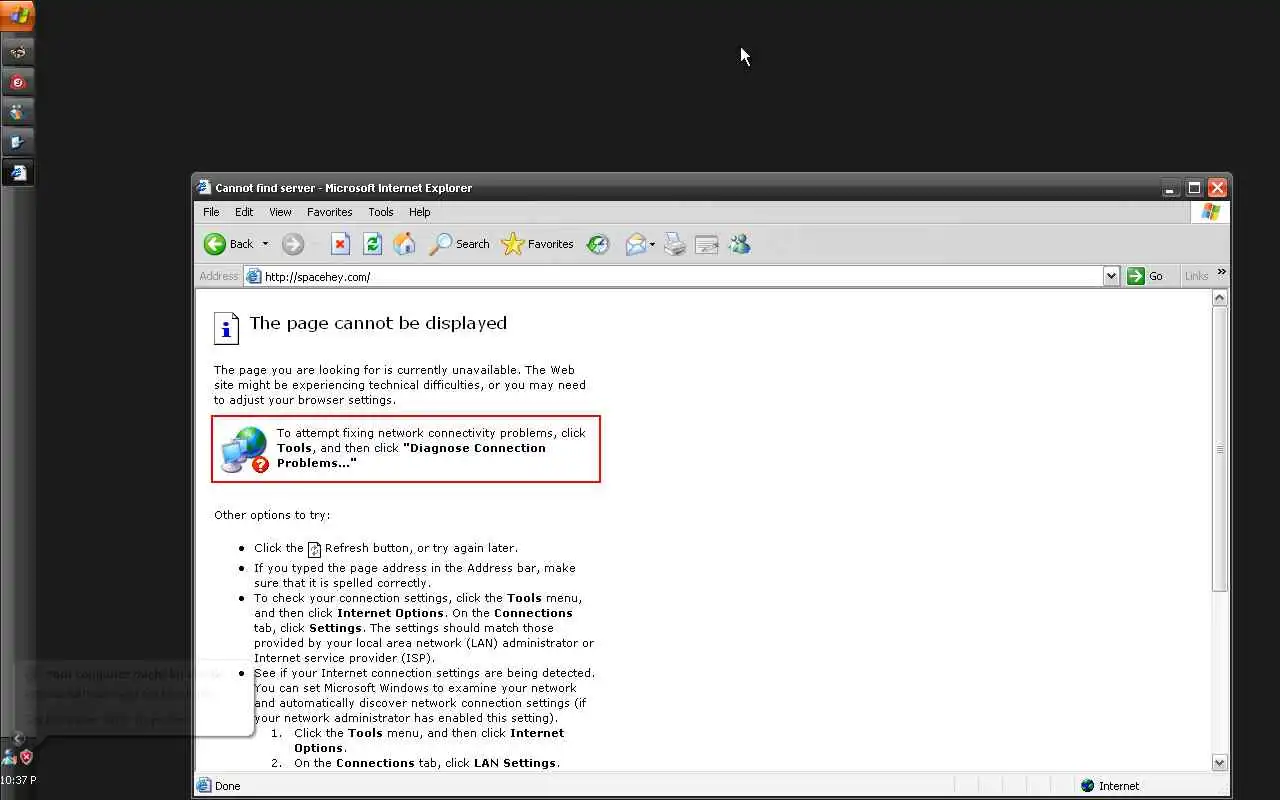
Task: Open the Favorites star button
Action: 538,244
